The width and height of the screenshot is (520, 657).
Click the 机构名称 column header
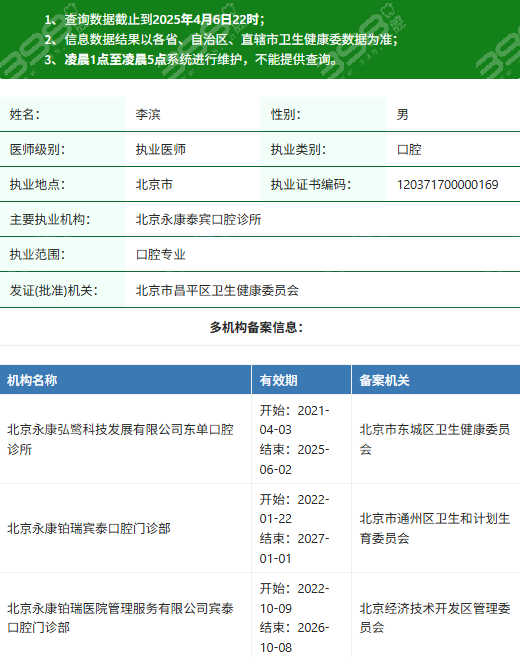click(x=32, y=380)
